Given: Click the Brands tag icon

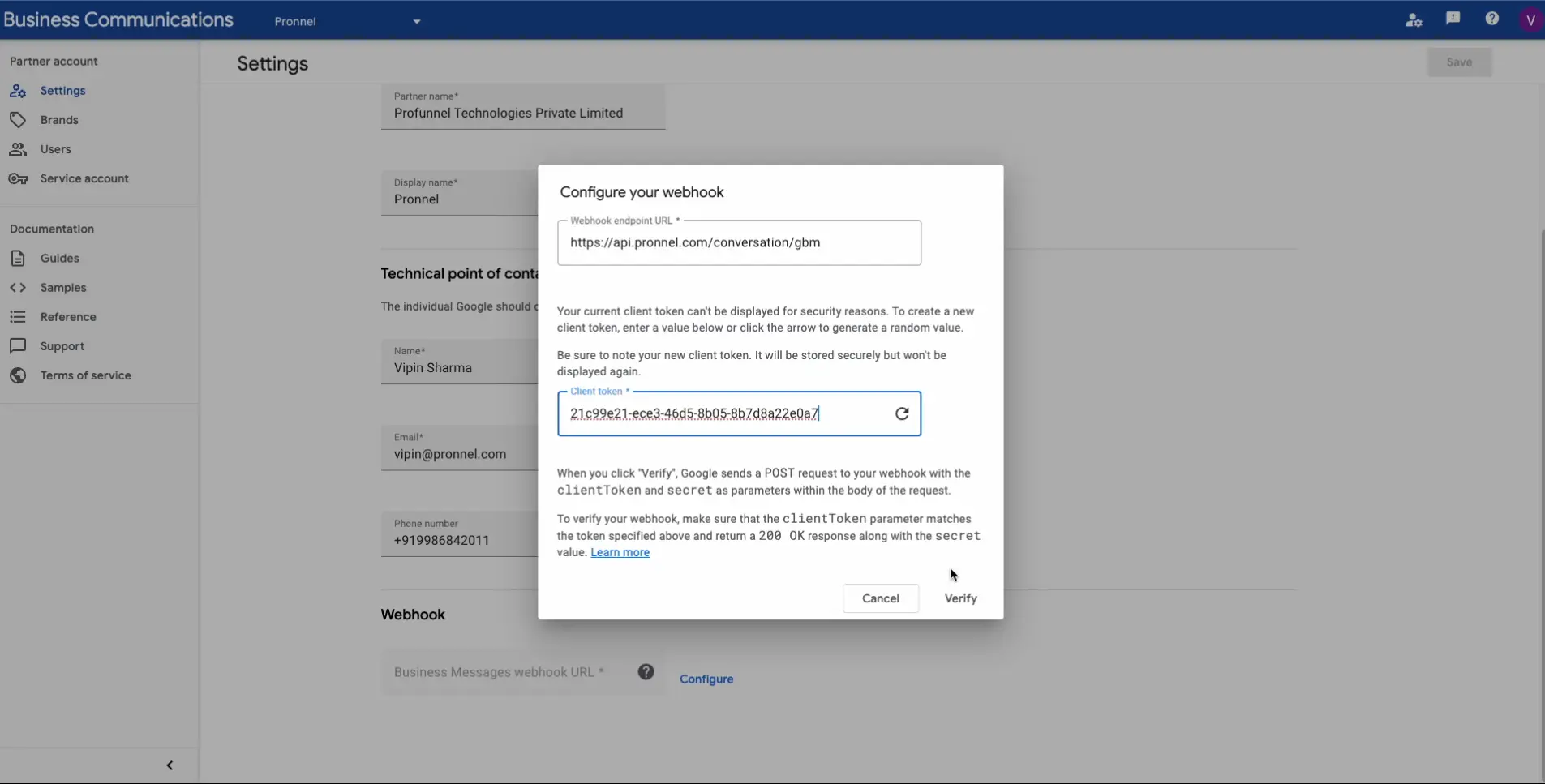Looking at the screenshot, I should pos(18,120).
